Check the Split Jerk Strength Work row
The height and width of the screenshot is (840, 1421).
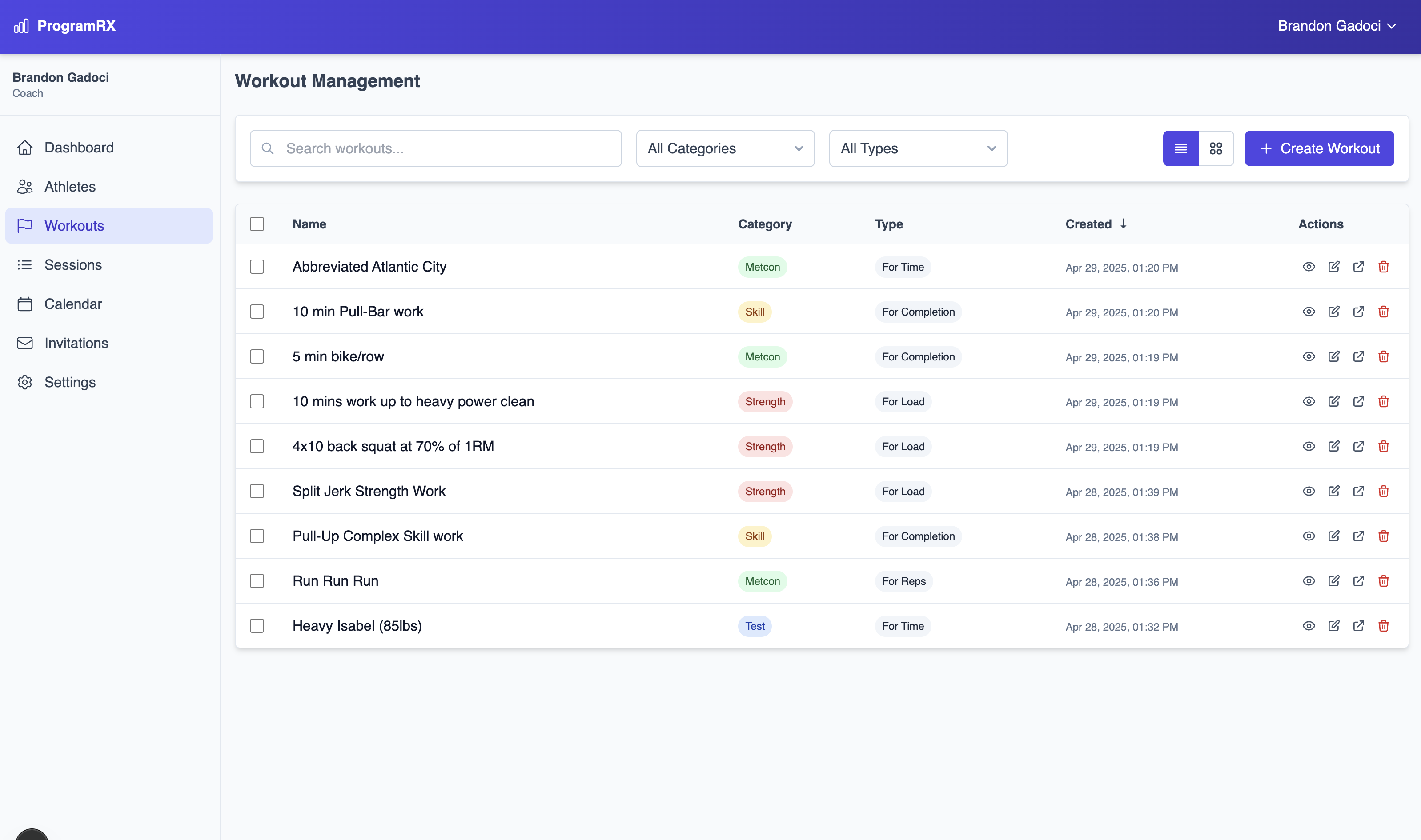(x=257, y=491)
